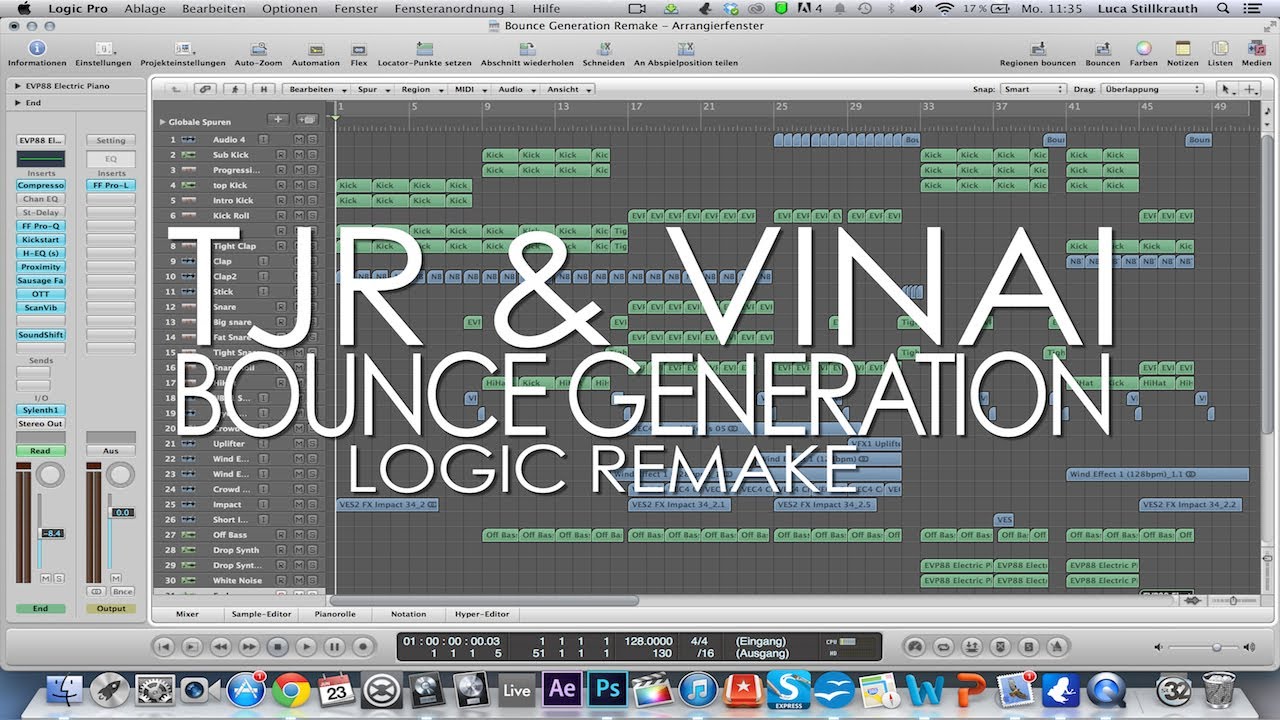This screenshot has height=720, width=1280.
Task: Click the Stereo Out output slot
Action: (x=41, y=424)
